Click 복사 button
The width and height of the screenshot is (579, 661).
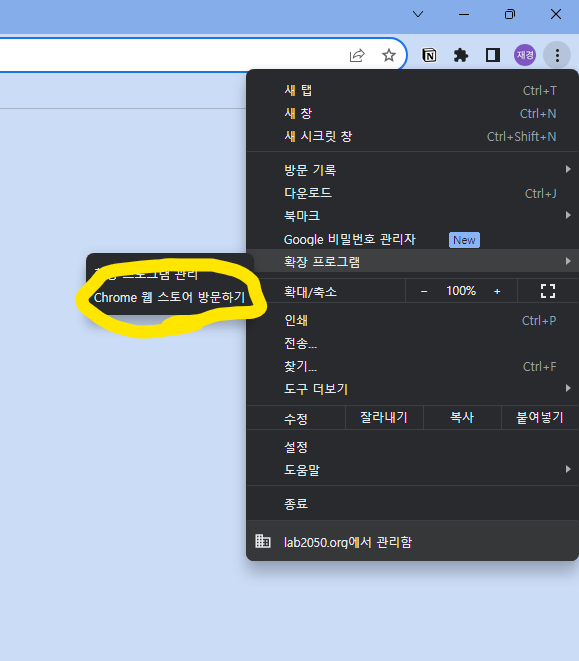(x=462, y=418)
